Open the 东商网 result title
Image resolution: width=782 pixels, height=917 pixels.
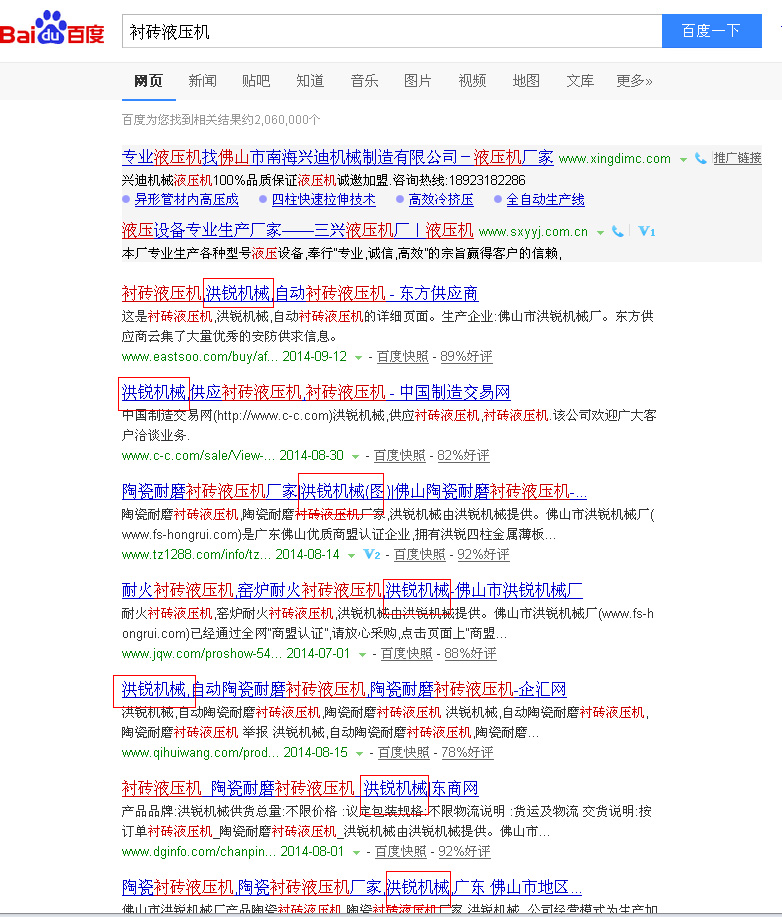(300, 788)
